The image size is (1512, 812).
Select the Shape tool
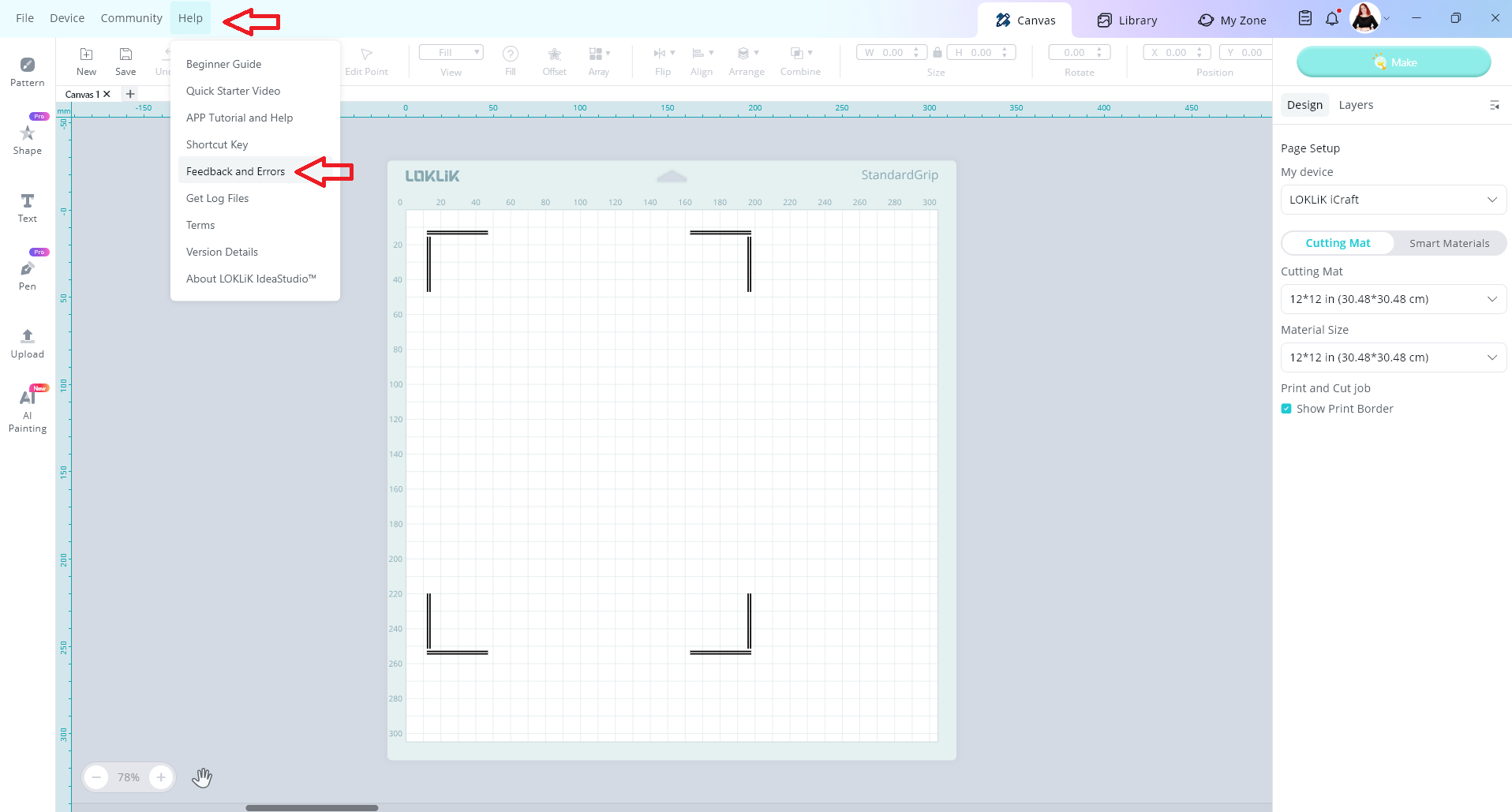point(27,139)
